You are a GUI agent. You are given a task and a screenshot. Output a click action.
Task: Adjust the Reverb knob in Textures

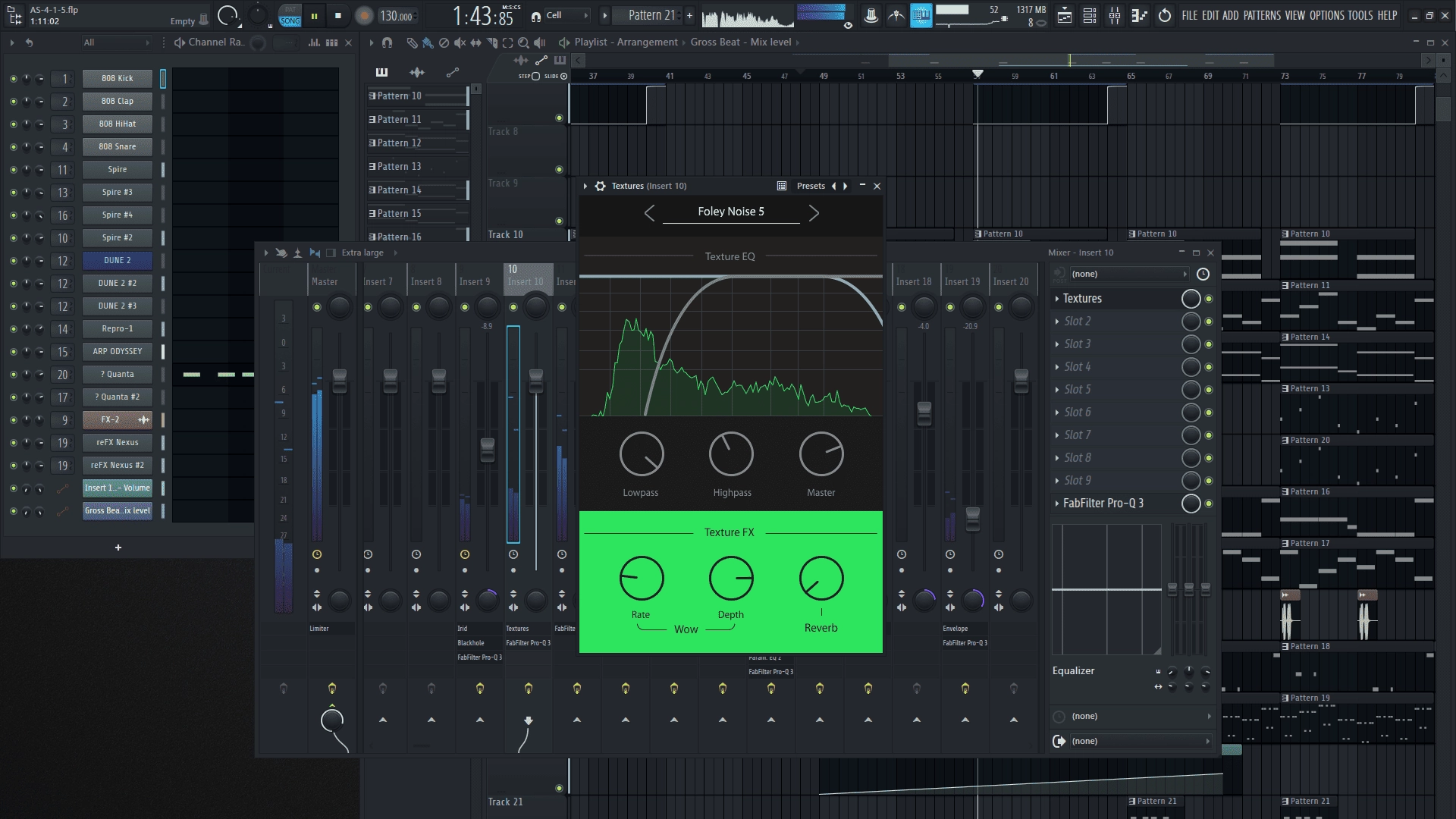(821, 579)
